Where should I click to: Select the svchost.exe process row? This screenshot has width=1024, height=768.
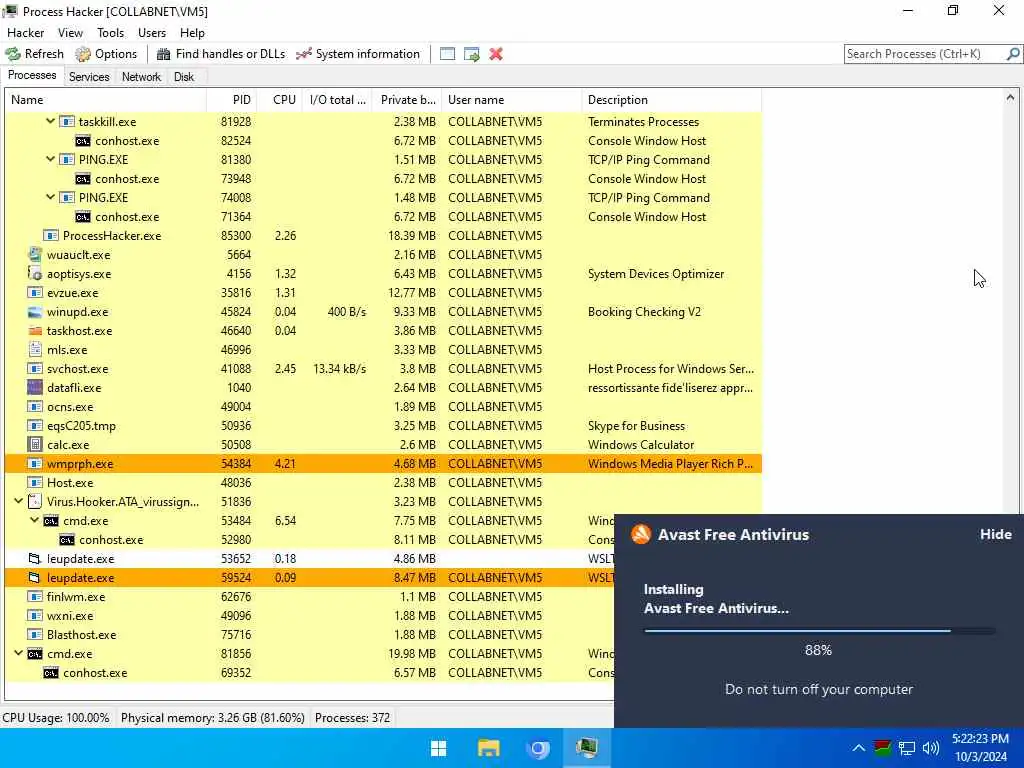[383, 368]
